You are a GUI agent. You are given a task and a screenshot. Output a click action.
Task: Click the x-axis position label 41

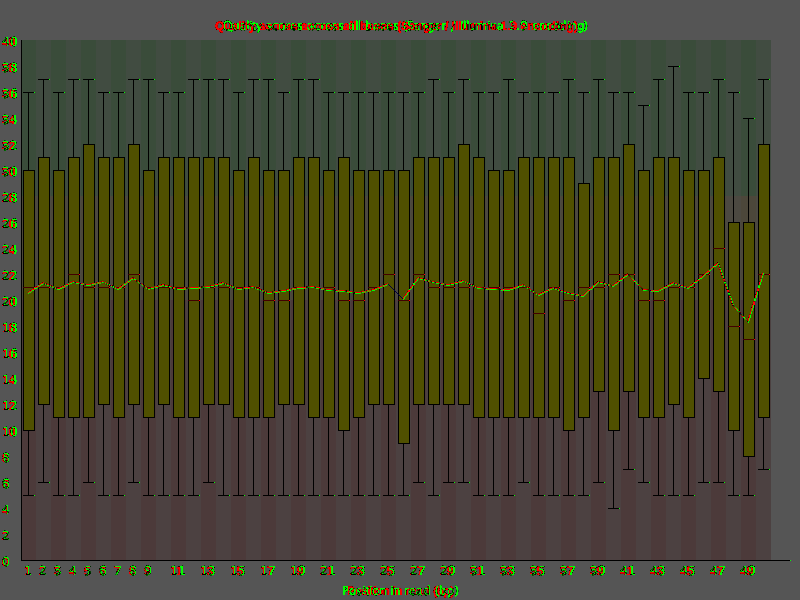pos(628,571)
